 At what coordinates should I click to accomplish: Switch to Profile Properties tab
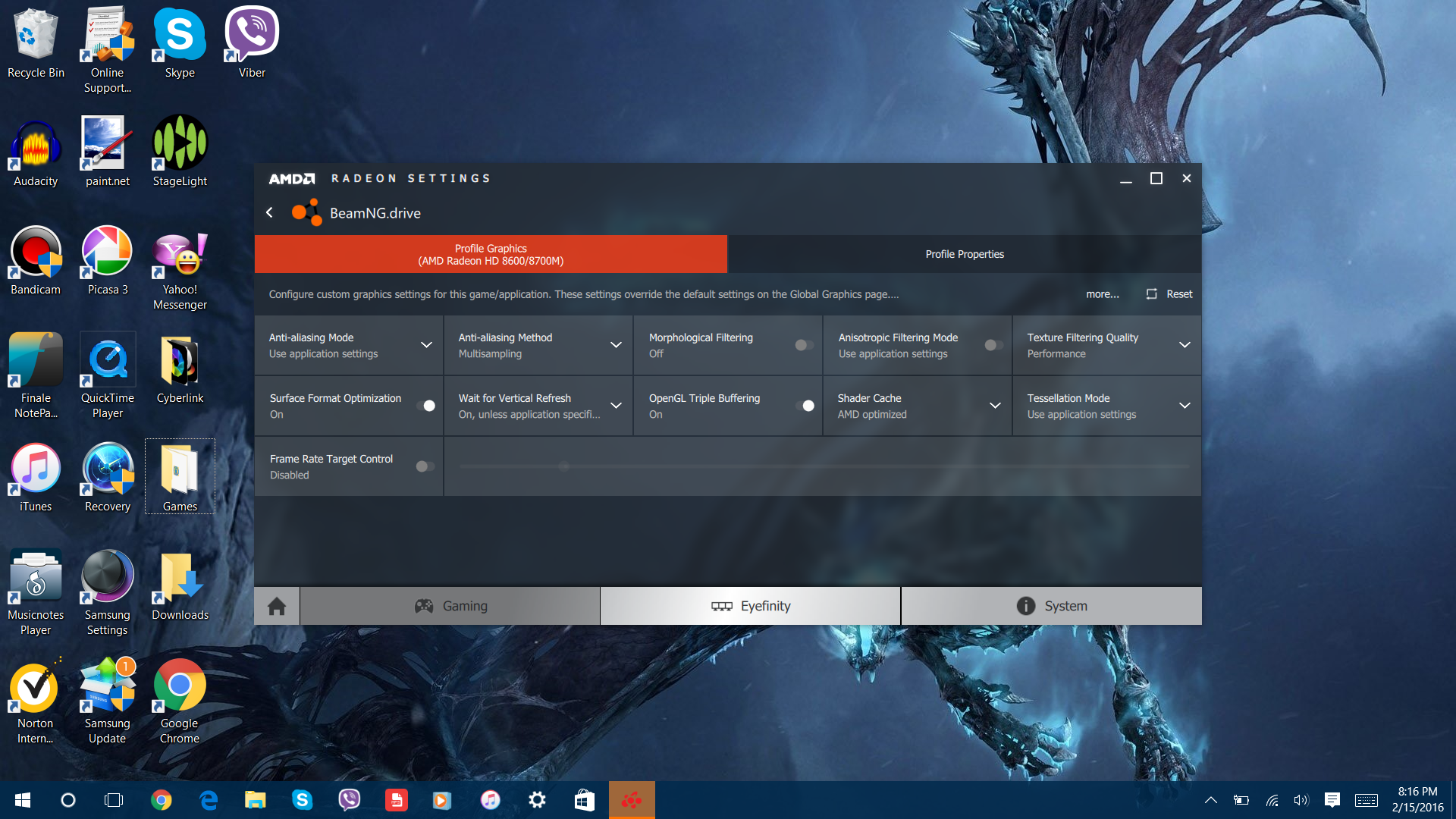click(965, 254)
